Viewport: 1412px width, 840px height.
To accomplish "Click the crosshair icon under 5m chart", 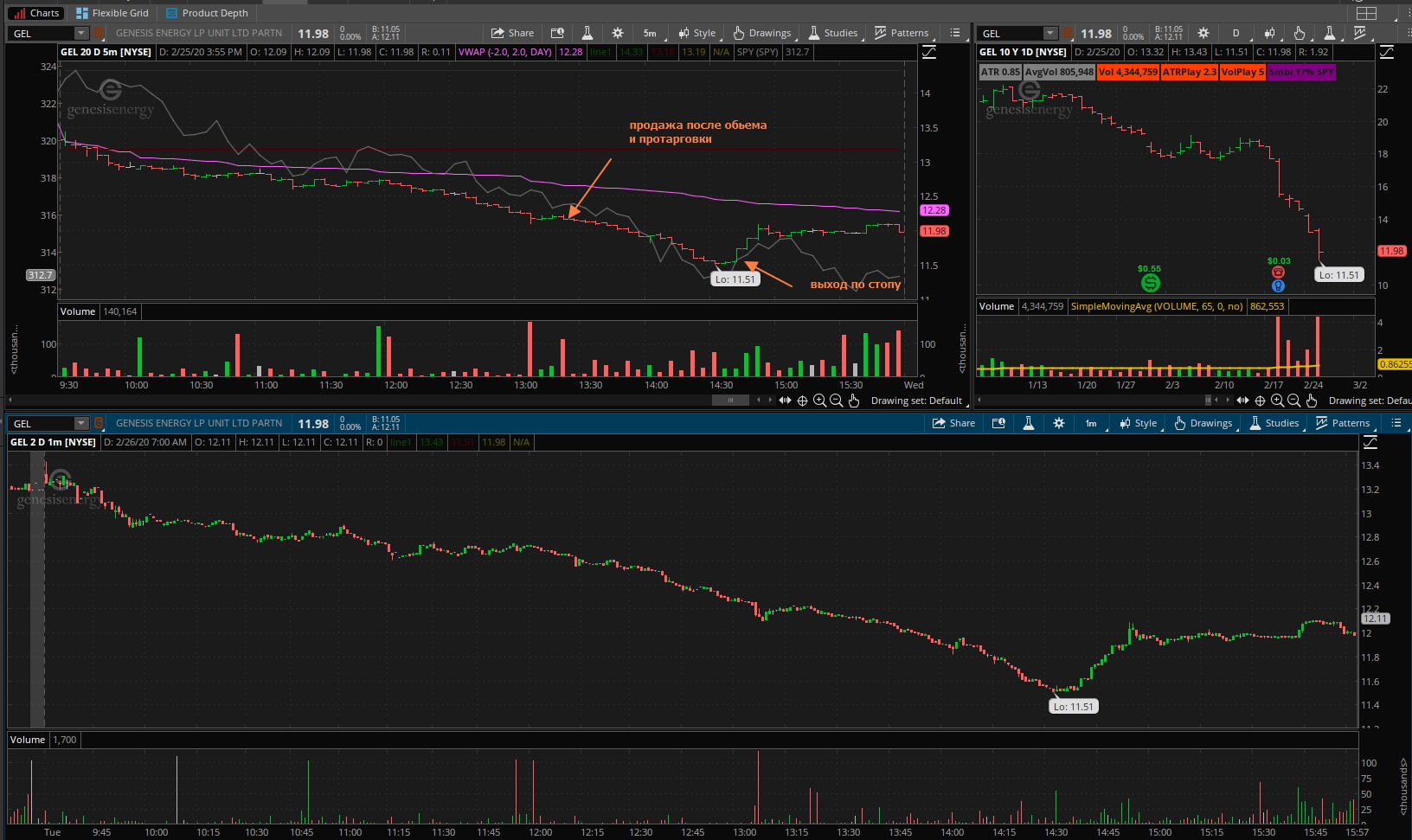I will [802, 401].
